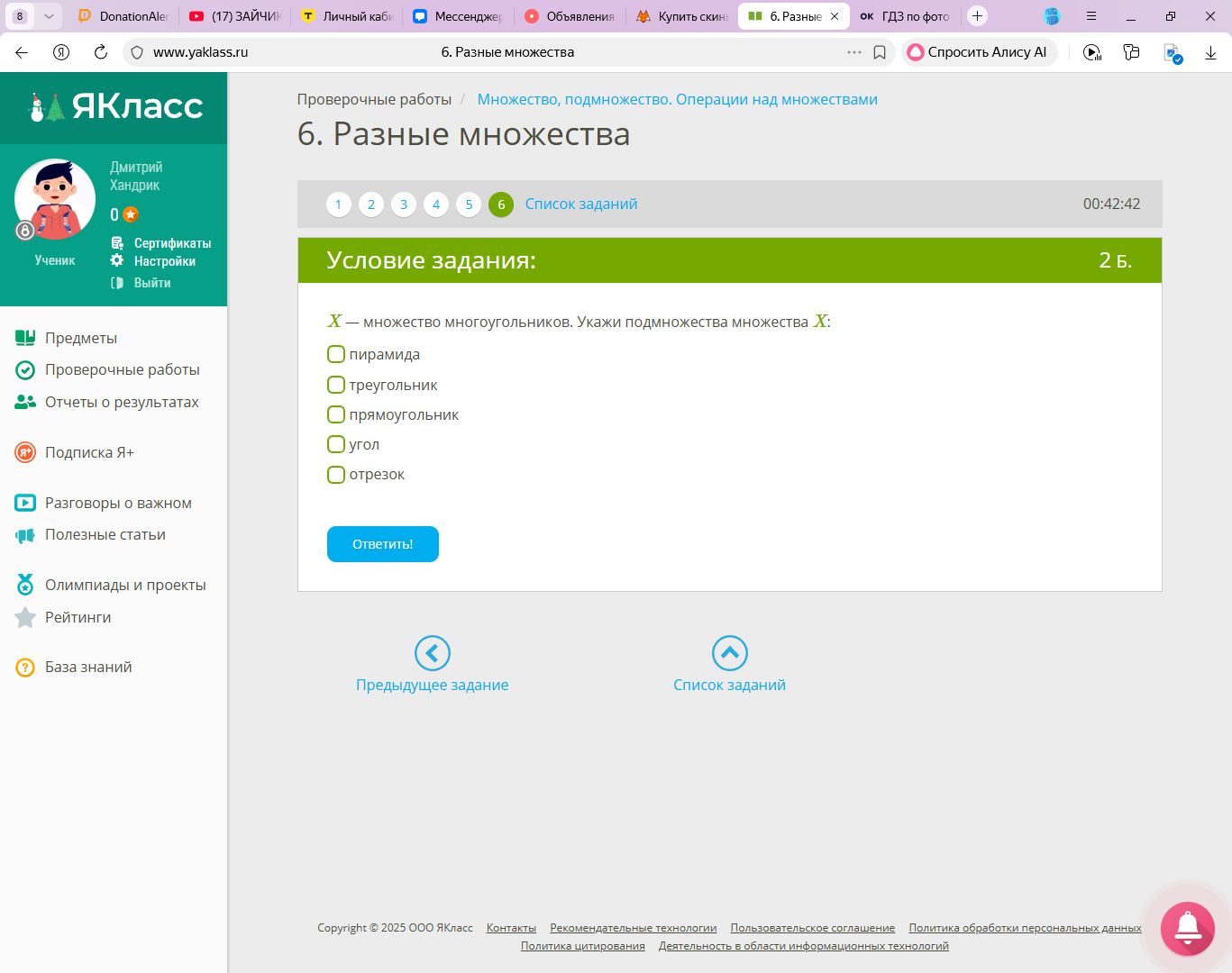Check the треугольник checkbox
Viewport: 1232px width, 973px height.
(336, 385)
